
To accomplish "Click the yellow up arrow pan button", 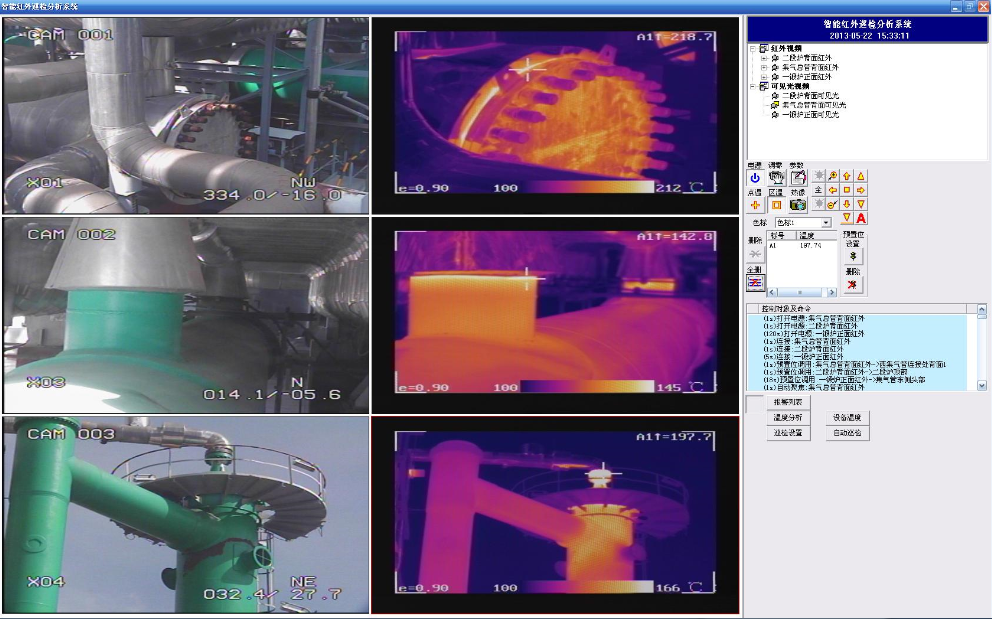I will (x=846, y=176).
